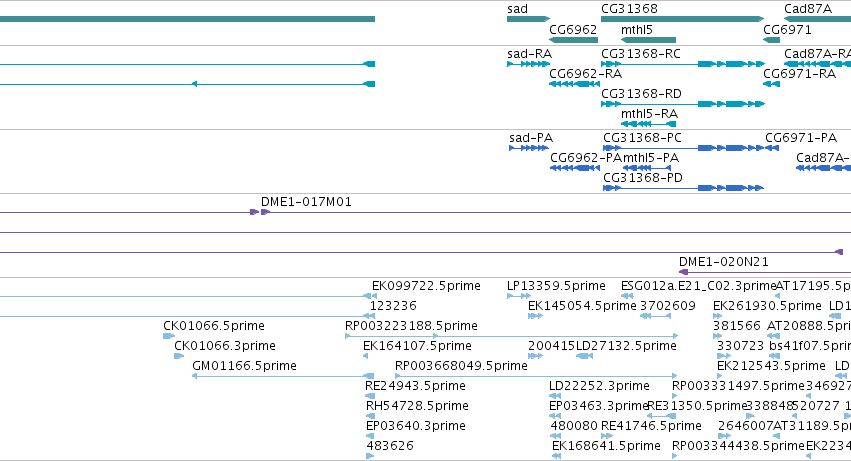The width and height of the screenshot is (851, 461).
Task: Select the sad gene bar
Action: click(x=528, y=19)
